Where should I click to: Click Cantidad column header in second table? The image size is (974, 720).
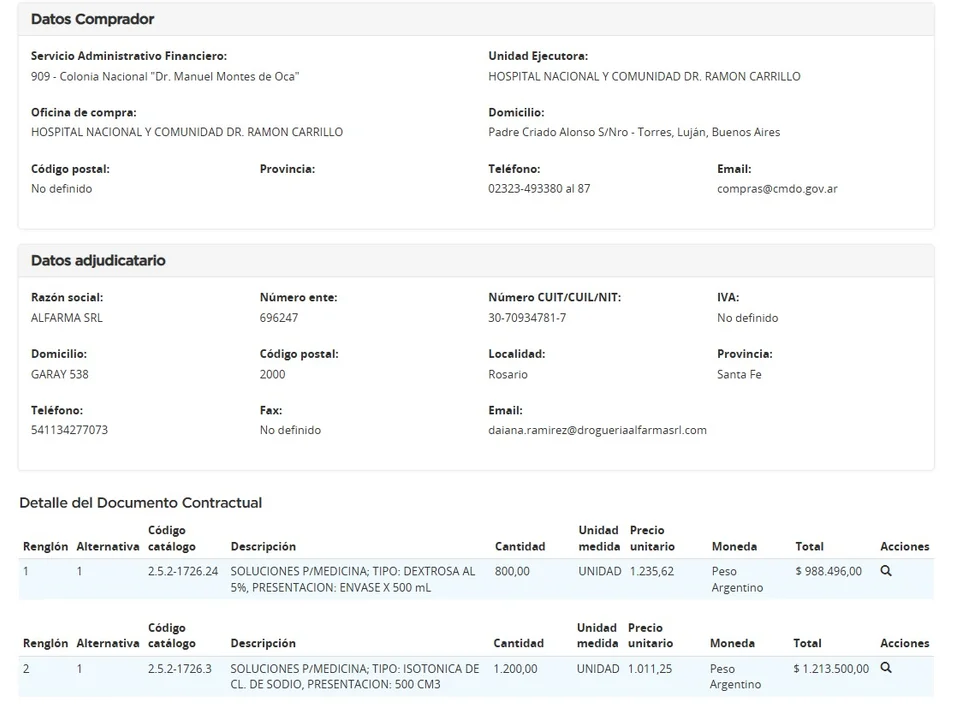[518, 644]
